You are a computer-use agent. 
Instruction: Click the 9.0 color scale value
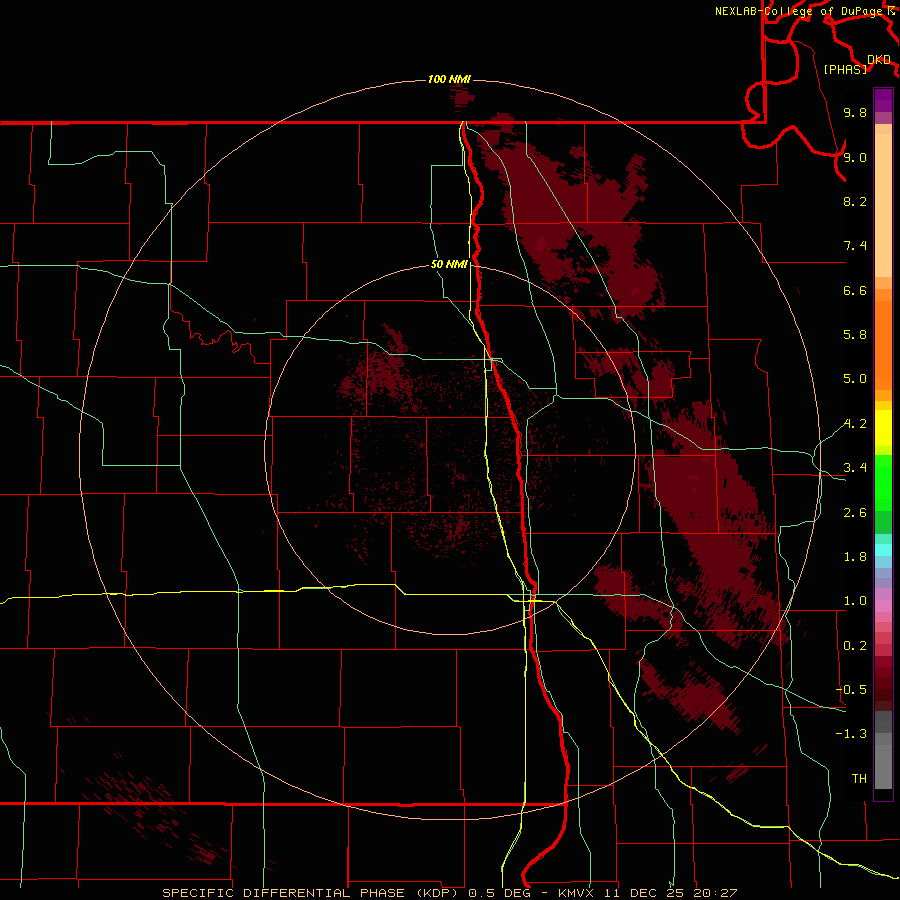(855, 157)
